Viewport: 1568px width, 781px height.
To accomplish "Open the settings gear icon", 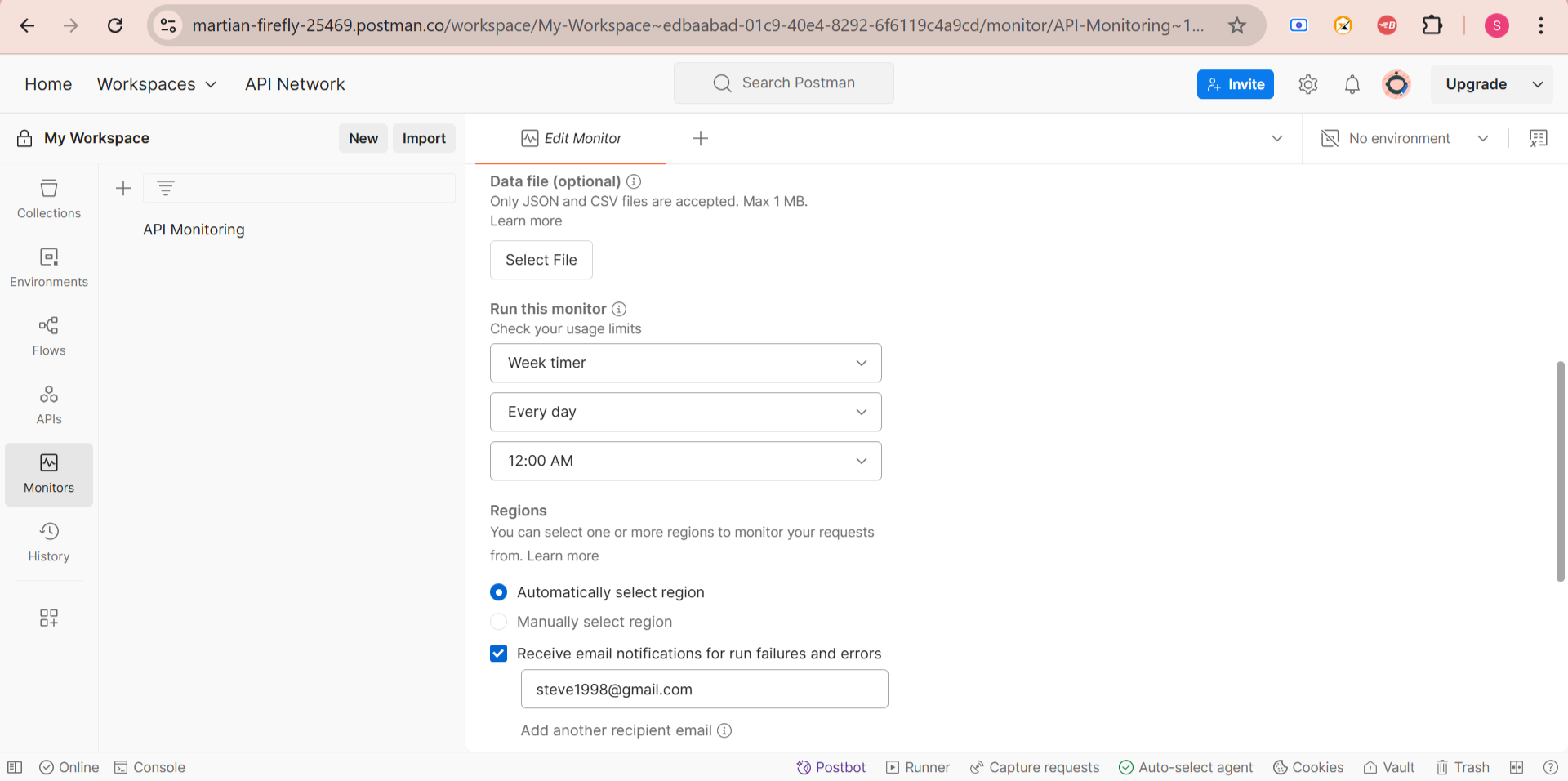I will click(1308, 84).
